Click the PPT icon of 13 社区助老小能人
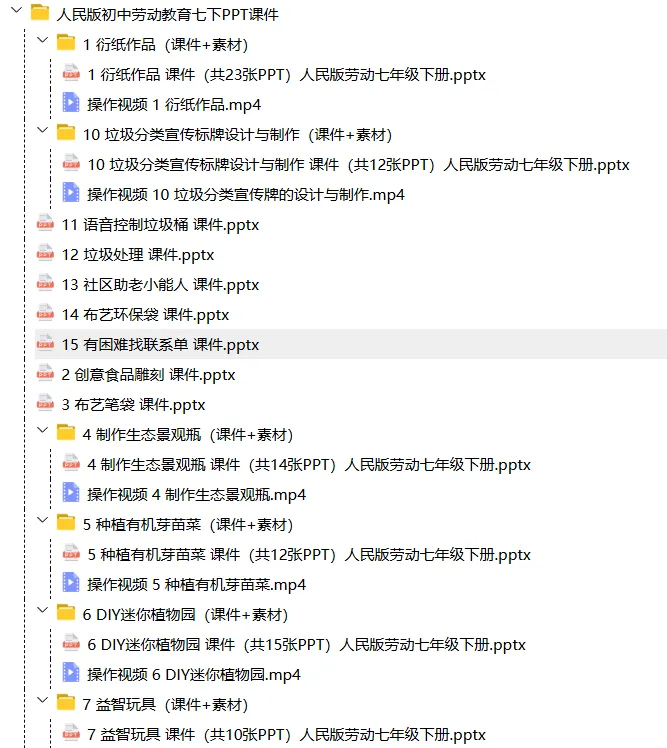The height and width of the screenshot is (748, 667). (45, 283)
